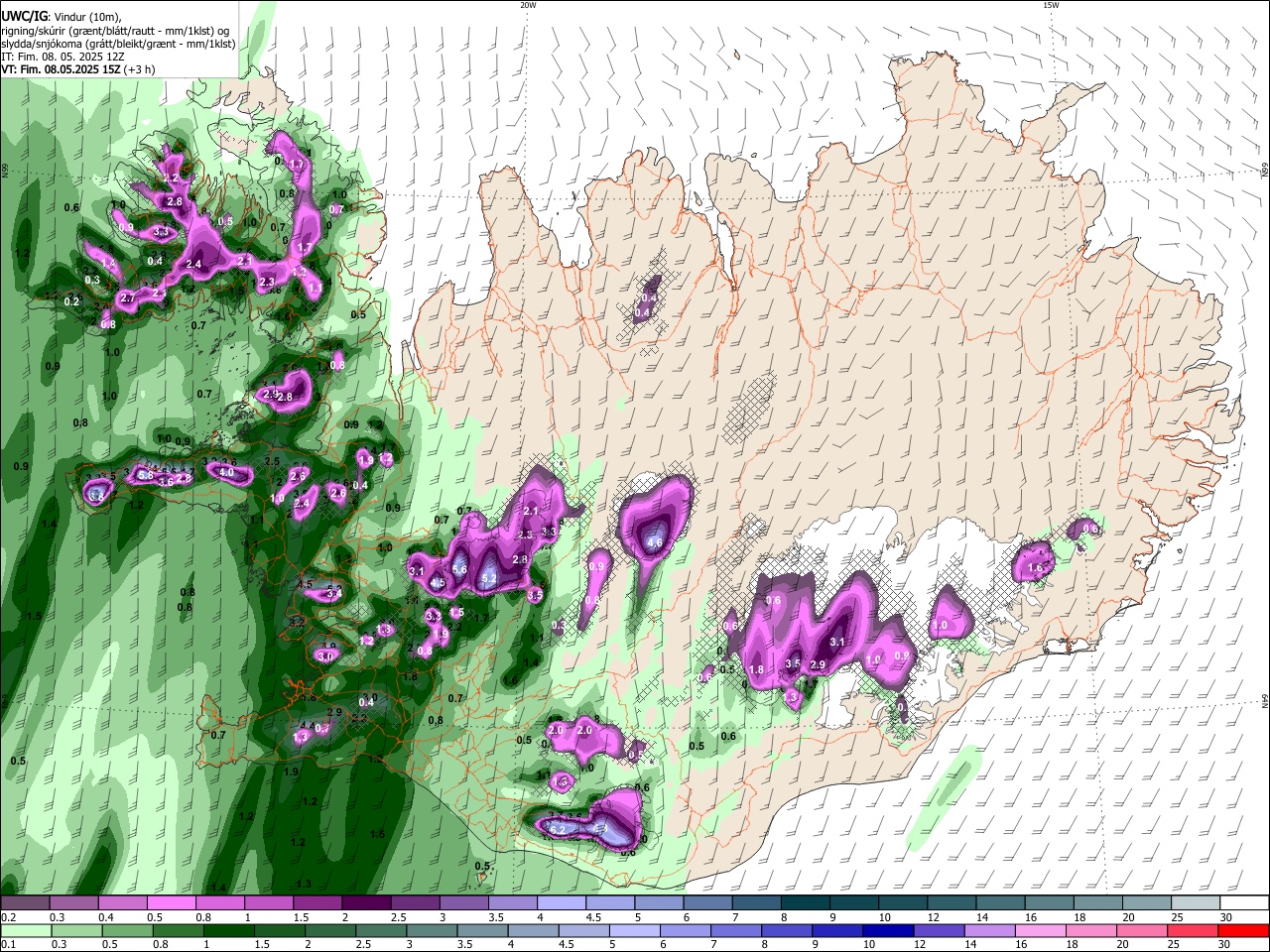The width and height of the screenshot is (1270, 952).
Task: Select the darkest purple 2–2.5 swatch, upper scale
Action: click(366, 903)
